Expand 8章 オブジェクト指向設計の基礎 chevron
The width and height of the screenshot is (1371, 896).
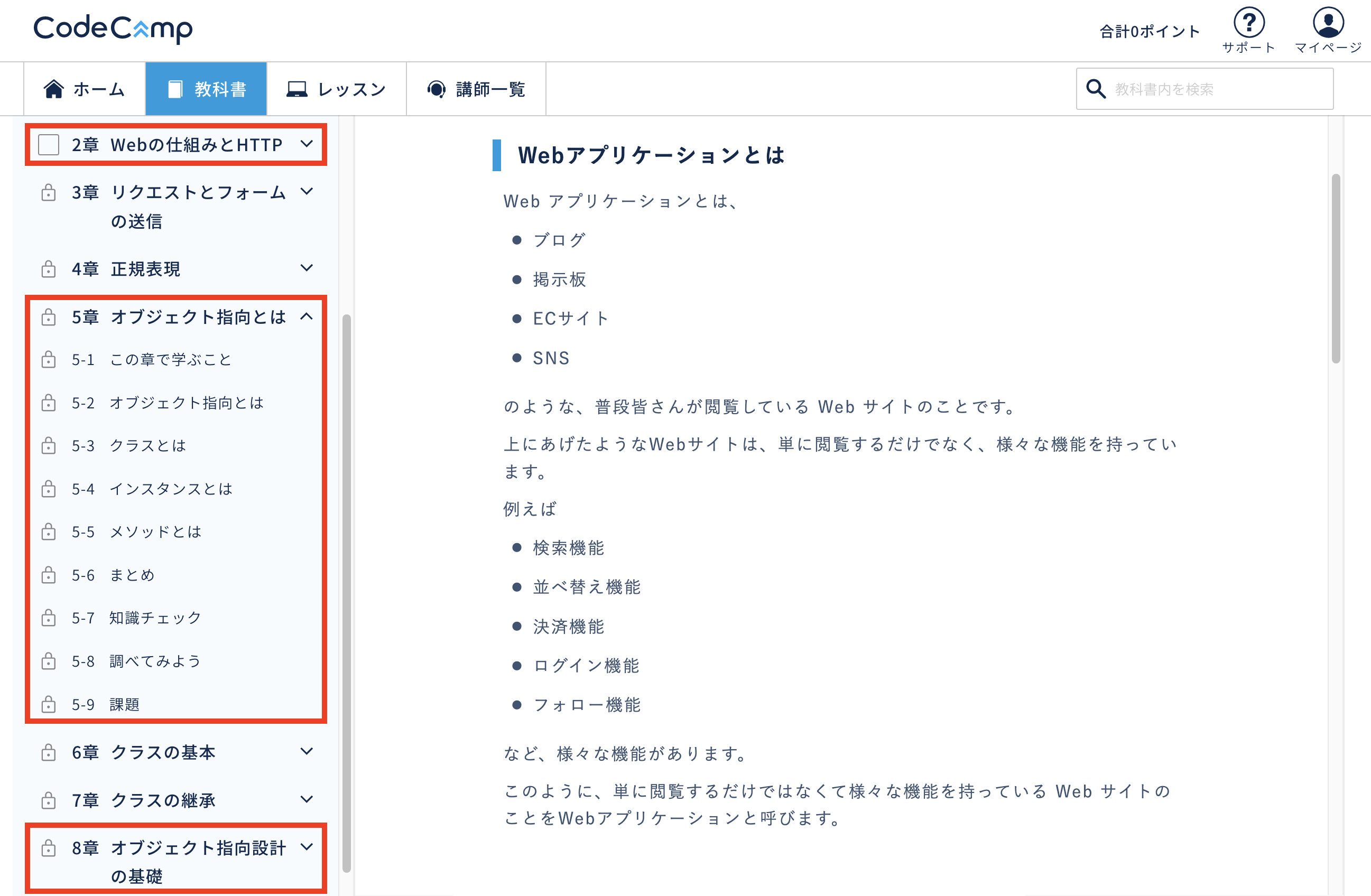point(307,846)
